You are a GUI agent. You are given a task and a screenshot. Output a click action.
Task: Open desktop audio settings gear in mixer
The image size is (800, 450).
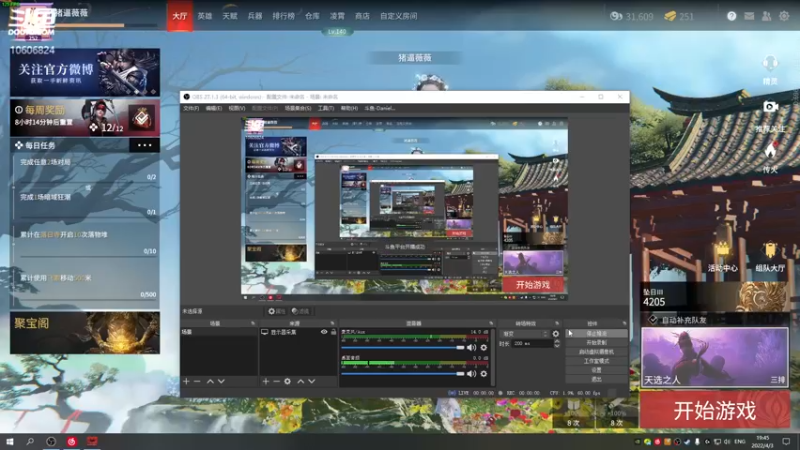tap(484, 373)
